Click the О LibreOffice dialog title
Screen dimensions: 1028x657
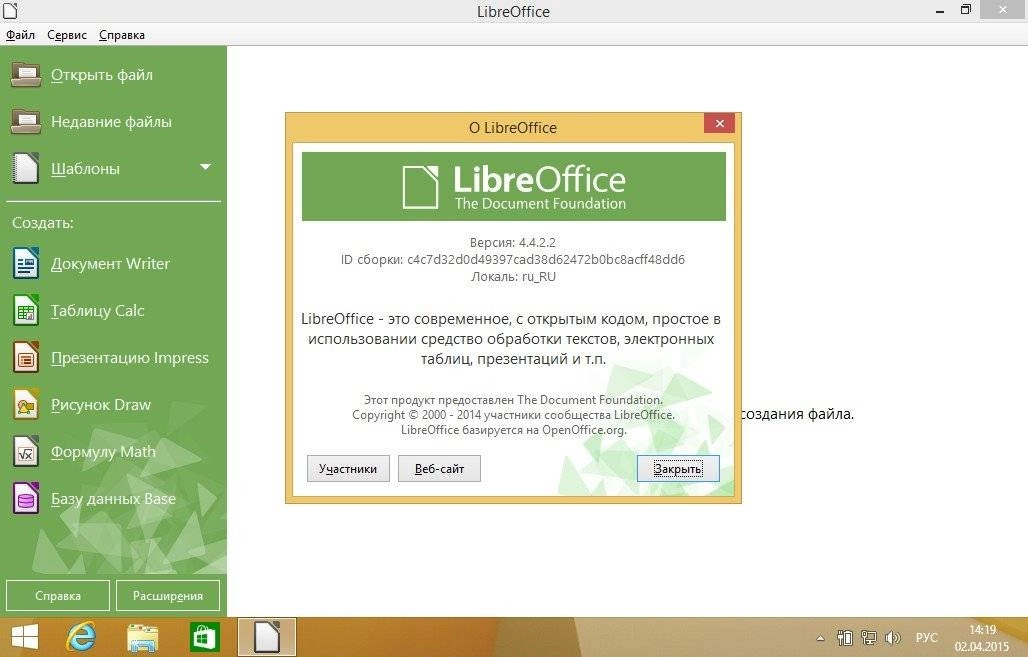(x=513, y=128)
